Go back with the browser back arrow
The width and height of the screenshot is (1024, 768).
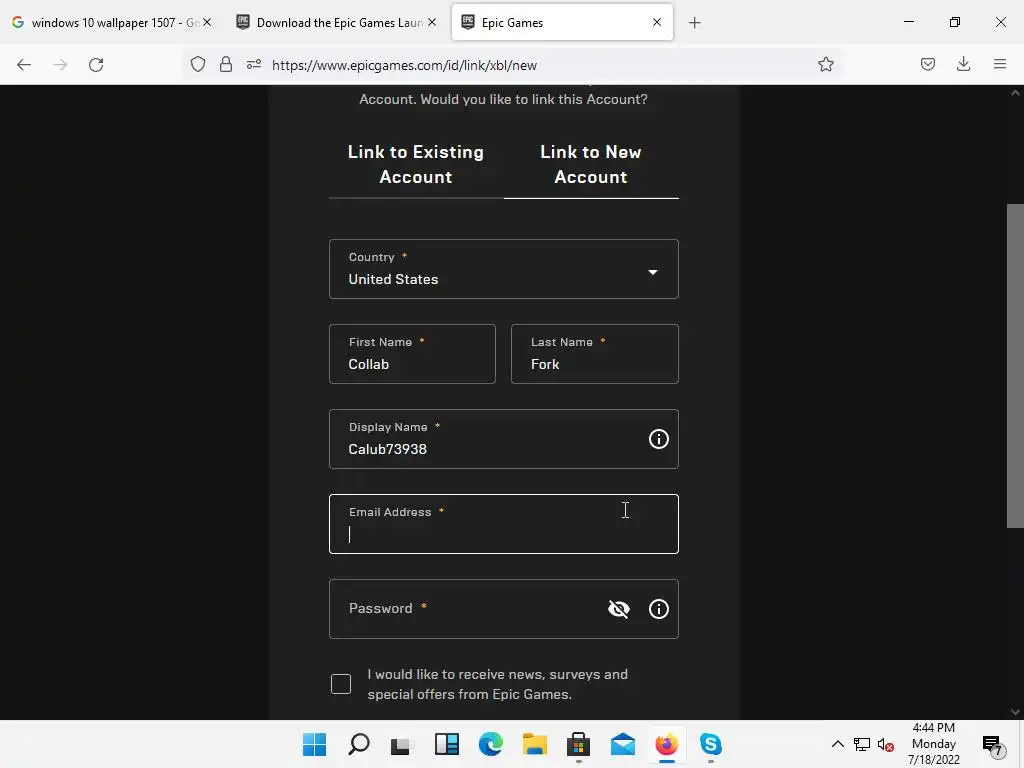tap(24, 65)
